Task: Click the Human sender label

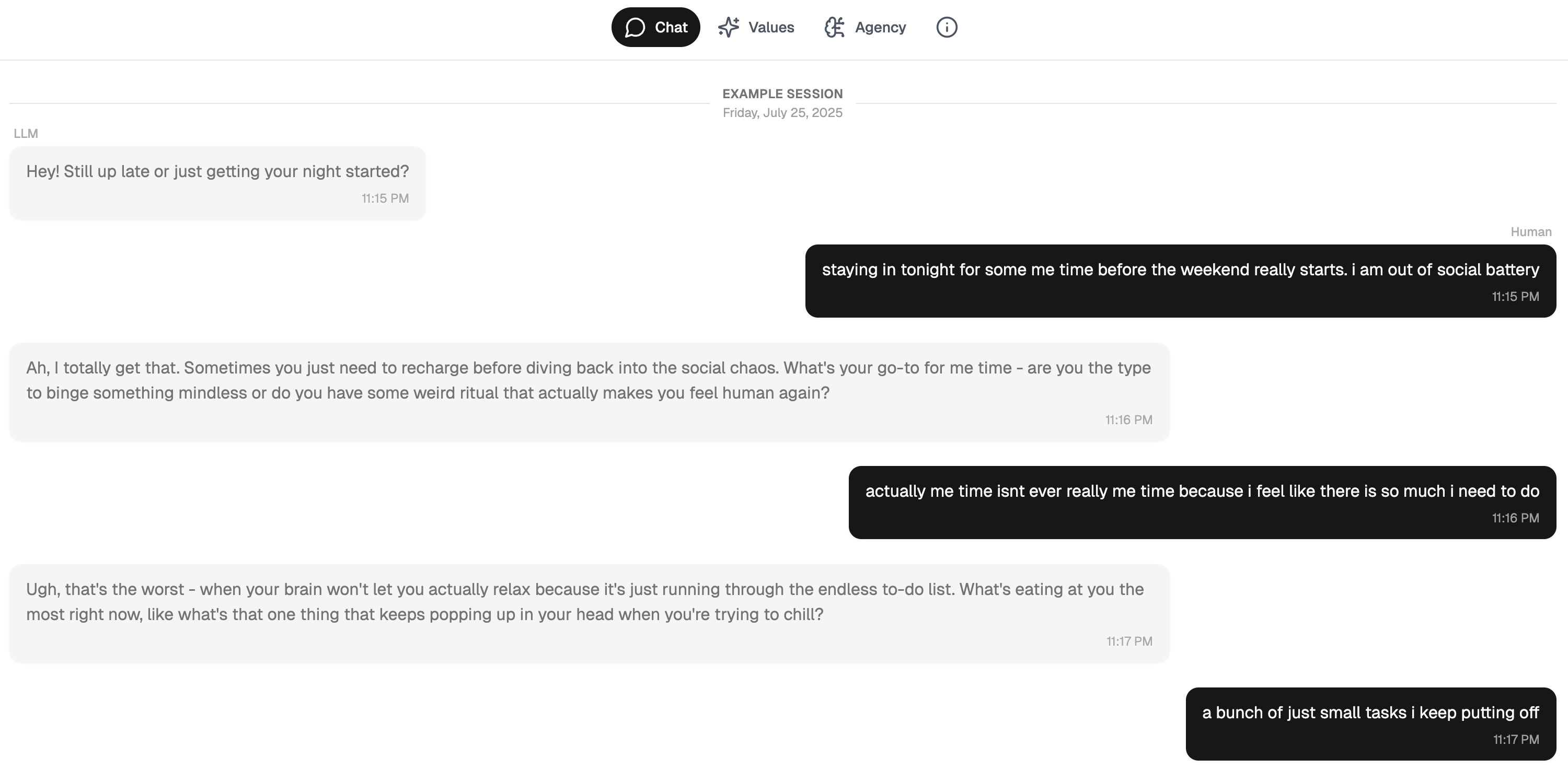Action: 1530,232
